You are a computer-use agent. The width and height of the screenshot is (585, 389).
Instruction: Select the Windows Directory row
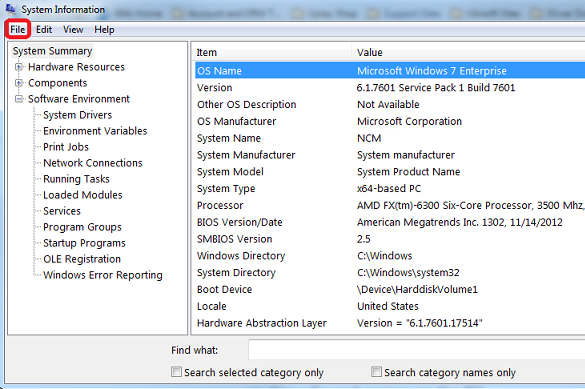tap(390, 255)
